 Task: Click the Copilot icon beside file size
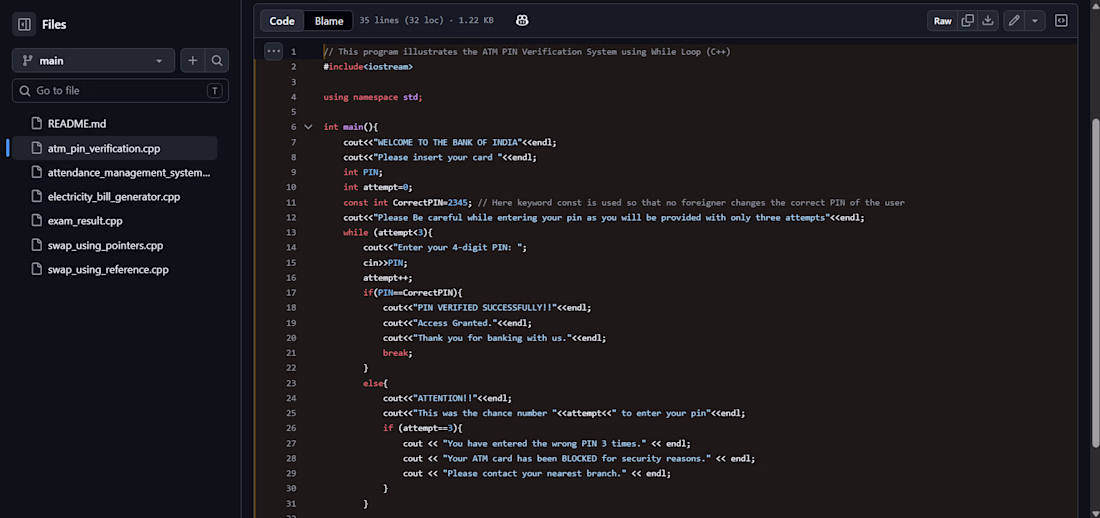pos(522,20)
